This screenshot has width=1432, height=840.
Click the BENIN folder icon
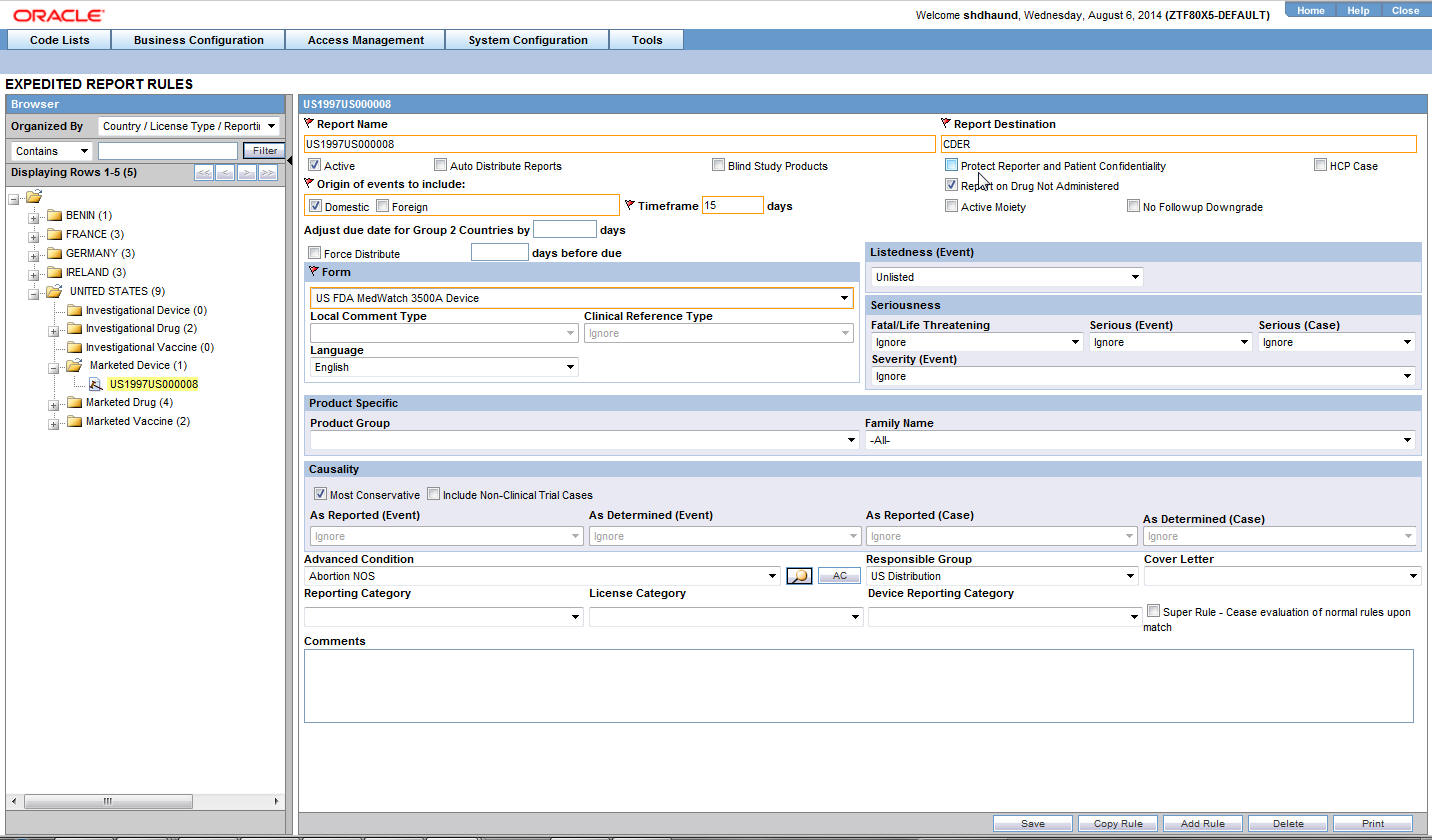pos(54,216)
